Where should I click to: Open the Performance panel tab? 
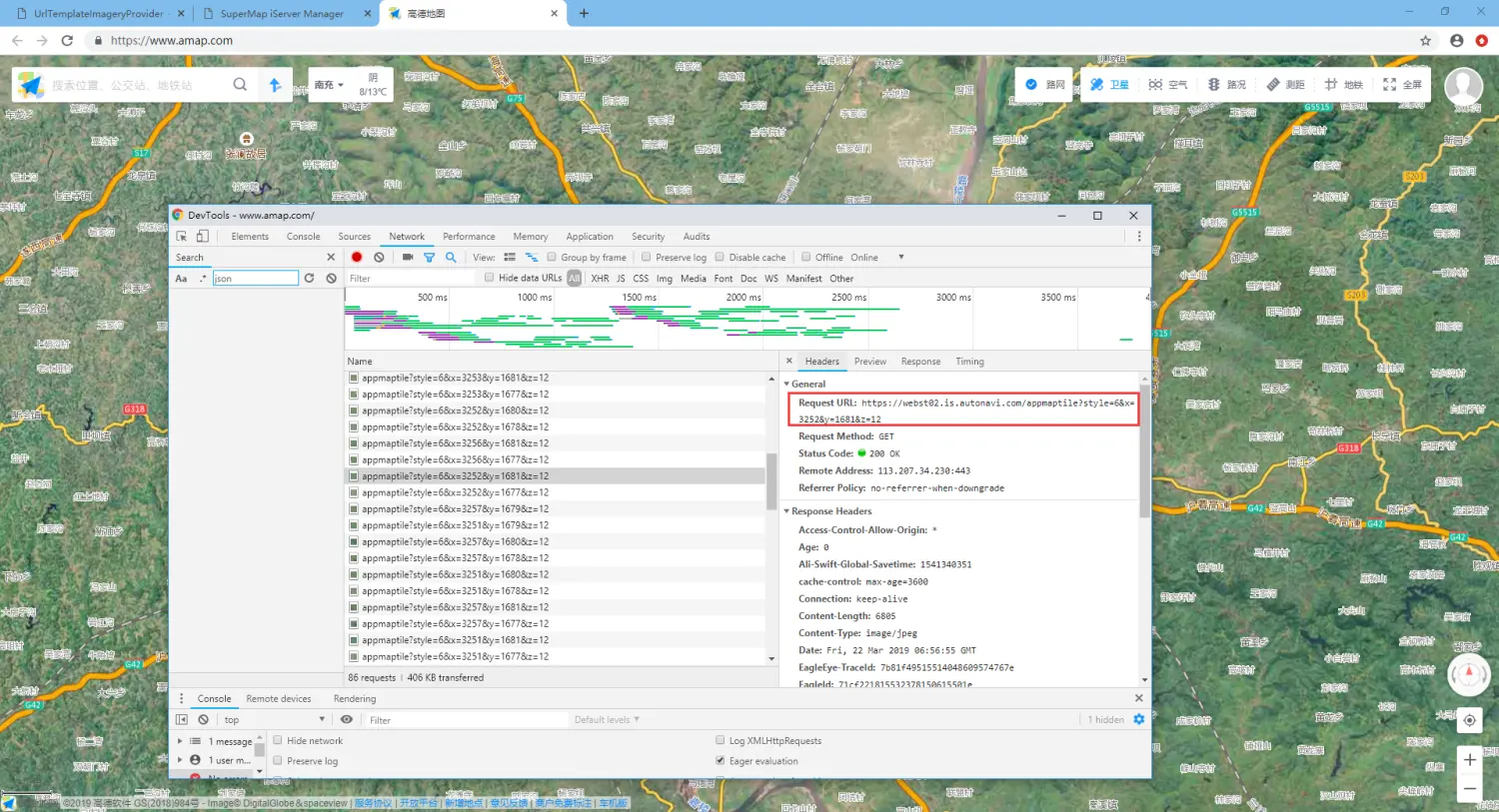[x=469, y=237]
